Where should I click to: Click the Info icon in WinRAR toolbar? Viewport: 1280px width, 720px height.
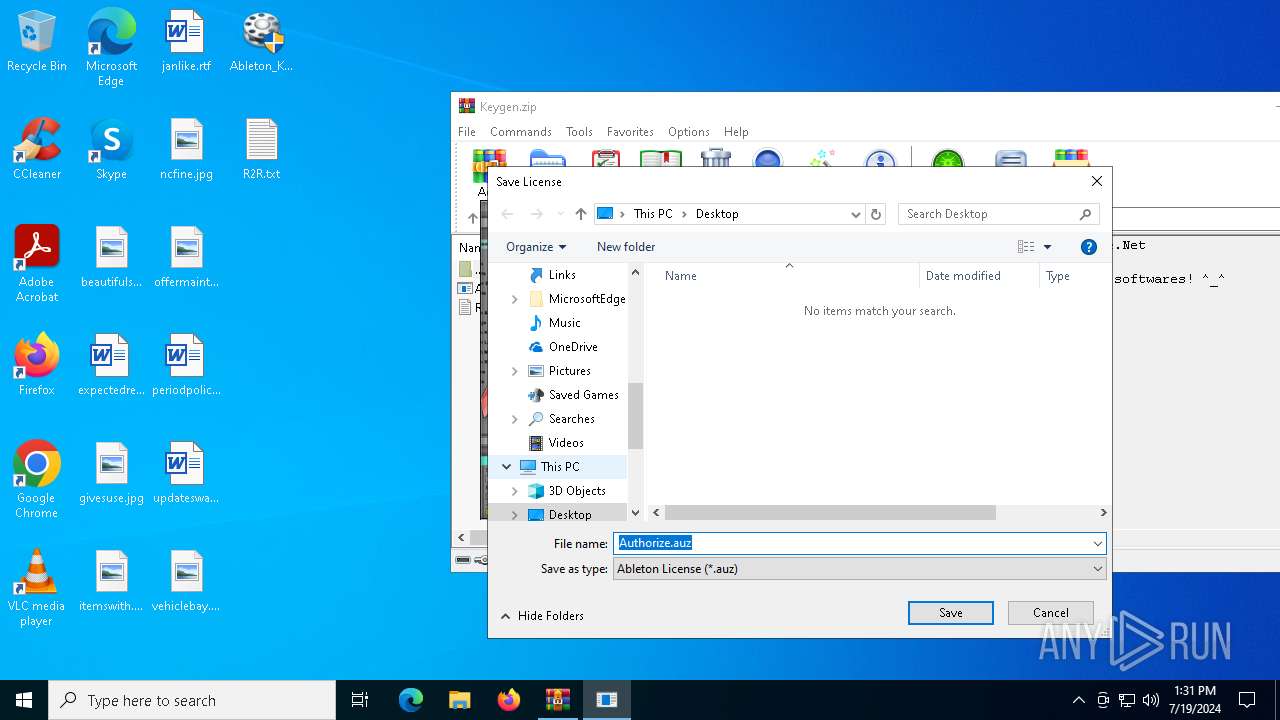880,158
